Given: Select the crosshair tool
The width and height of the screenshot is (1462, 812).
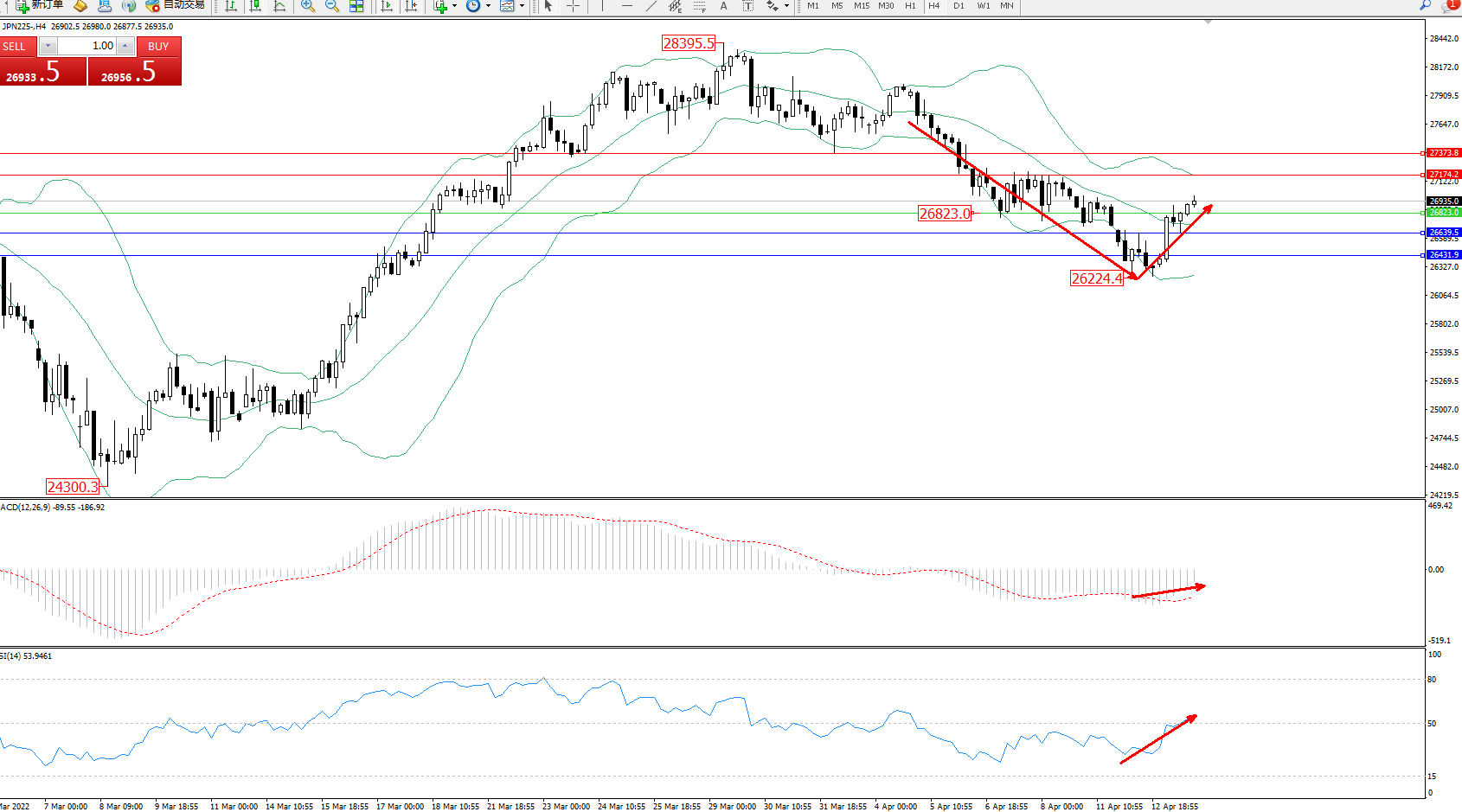Looking at the screenshot, I should (x=573, y=6).
